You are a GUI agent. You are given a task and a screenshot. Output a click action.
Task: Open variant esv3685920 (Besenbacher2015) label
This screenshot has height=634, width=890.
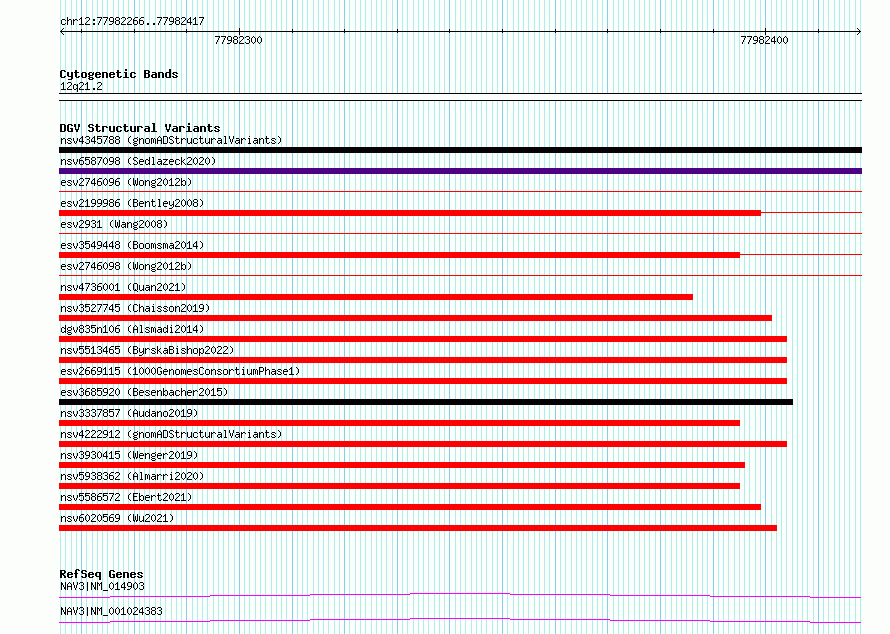click(144, 392)
